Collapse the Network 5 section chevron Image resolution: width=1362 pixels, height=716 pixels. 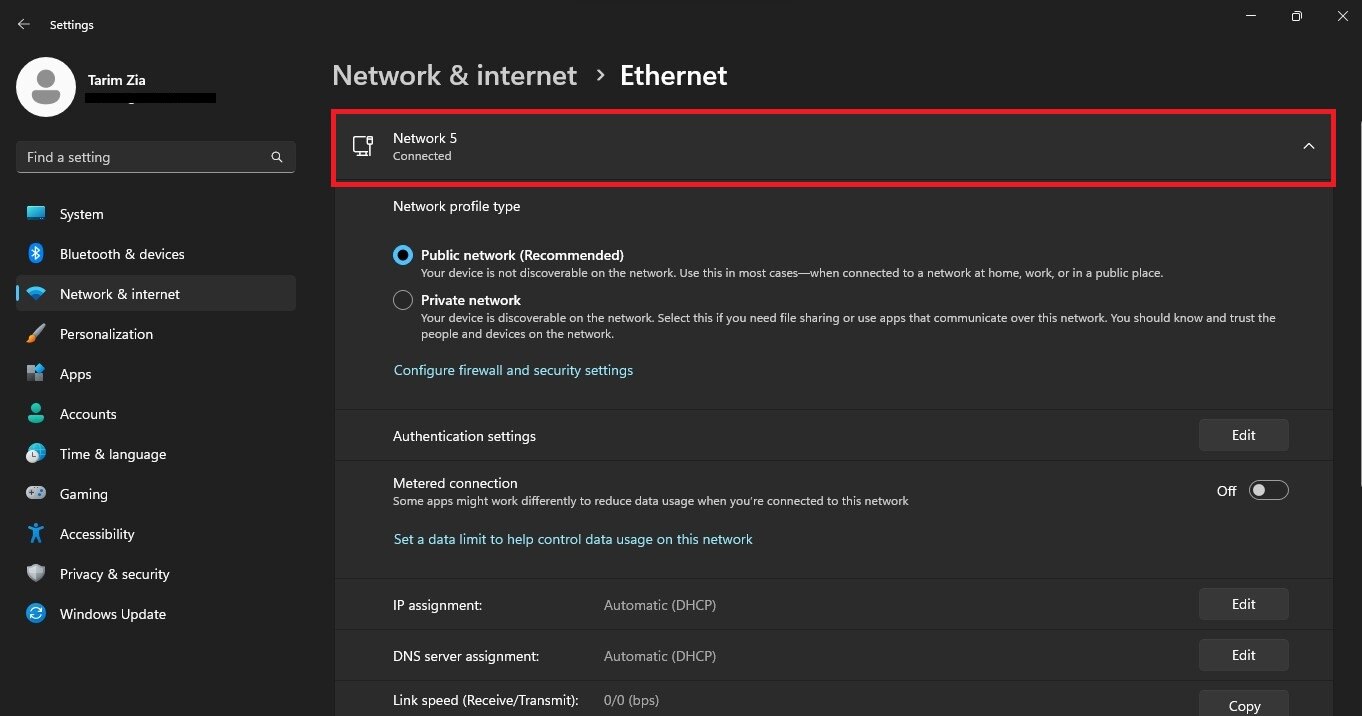(1308, 147)
